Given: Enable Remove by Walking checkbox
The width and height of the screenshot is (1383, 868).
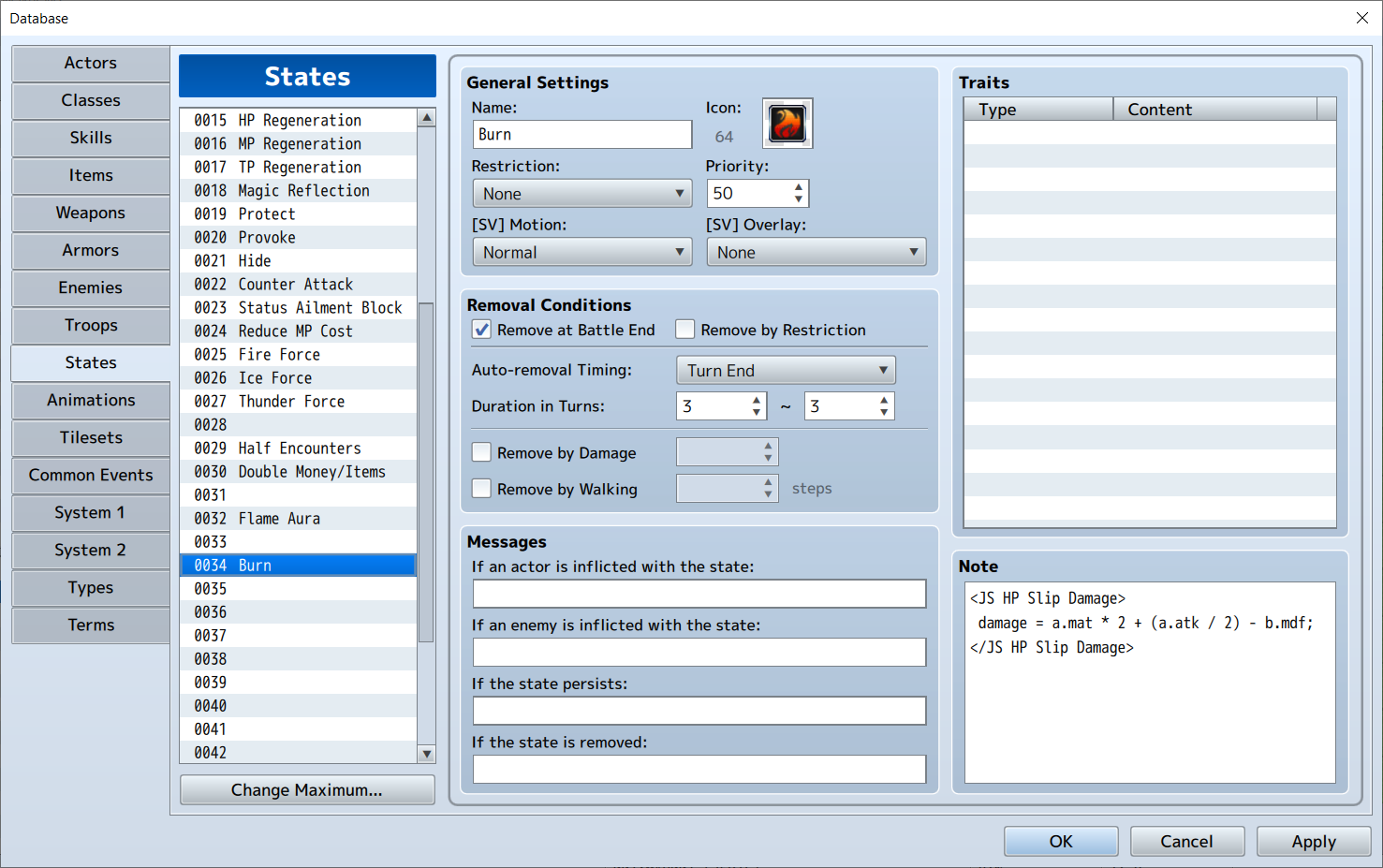Looking at the screenshot, I should (481, 489).
